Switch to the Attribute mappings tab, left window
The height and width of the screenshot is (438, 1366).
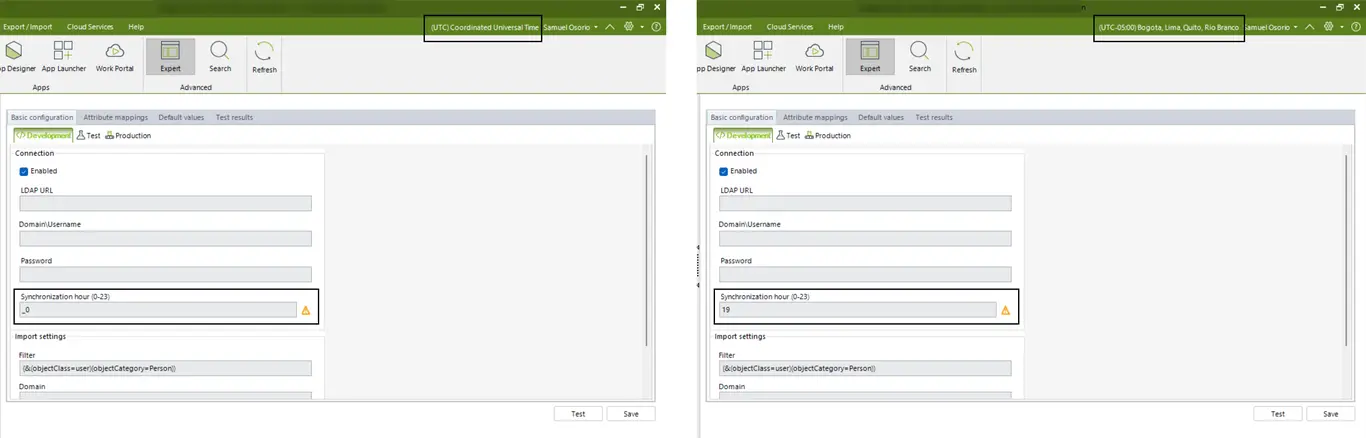115,117
